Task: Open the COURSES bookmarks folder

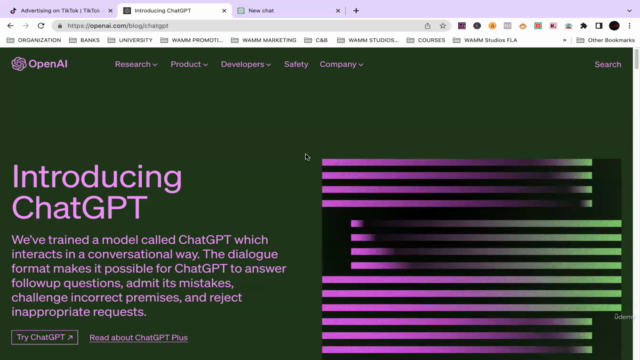Action: click(426, 40)
